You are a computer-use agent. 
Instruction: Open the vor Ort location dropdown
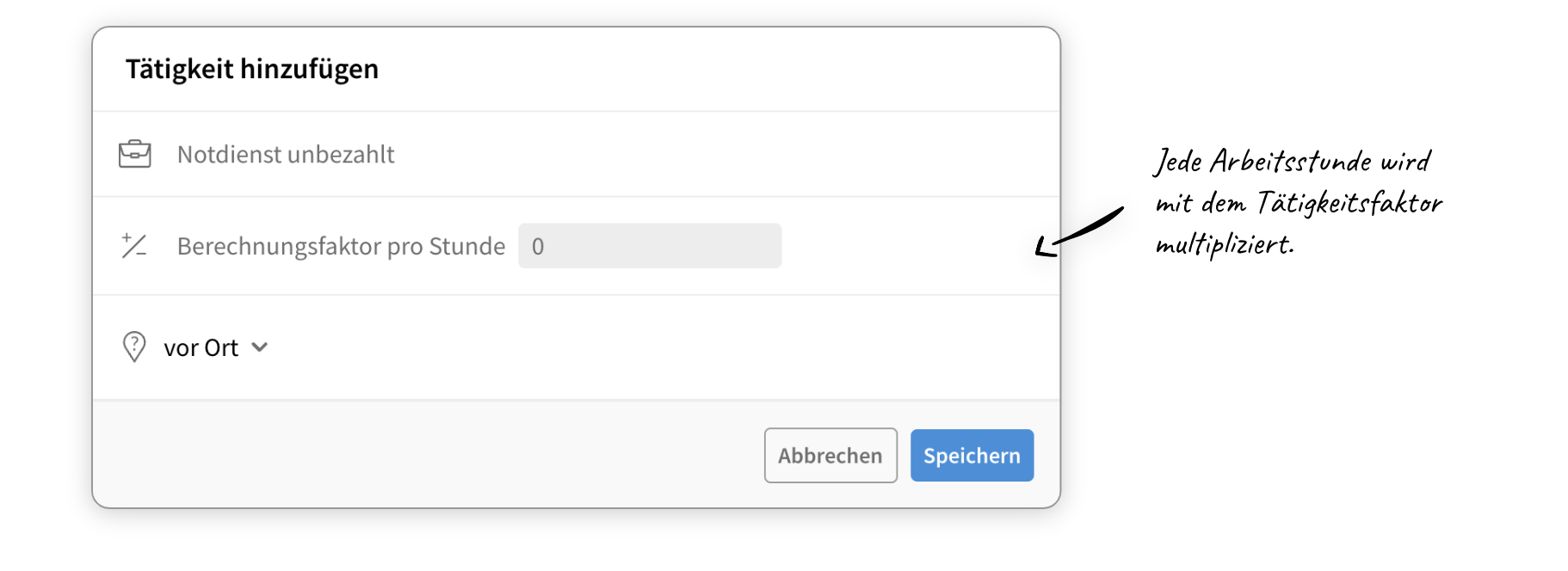coord(201,347)
